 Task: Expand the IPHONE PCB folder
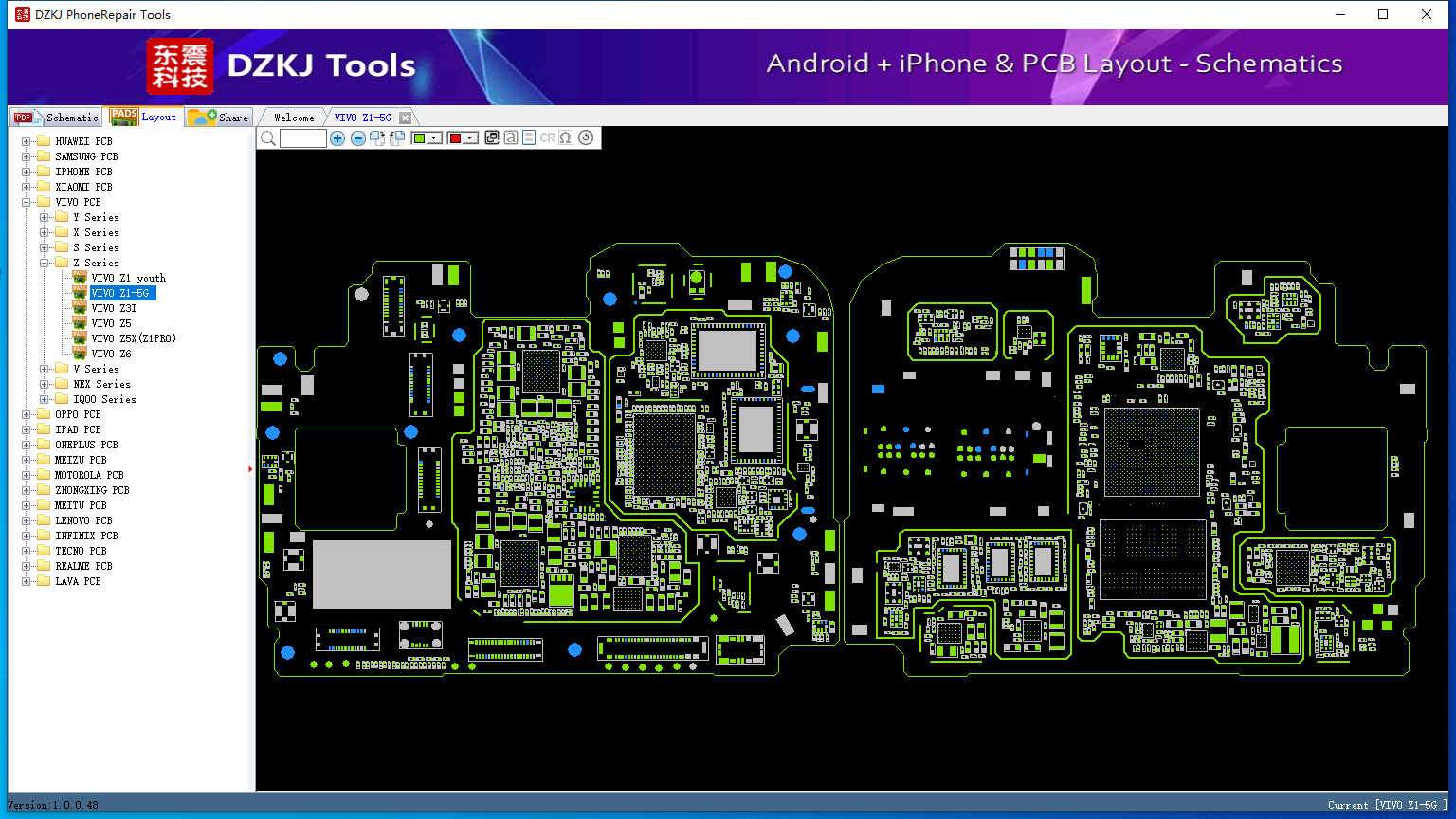pos(27,172)
